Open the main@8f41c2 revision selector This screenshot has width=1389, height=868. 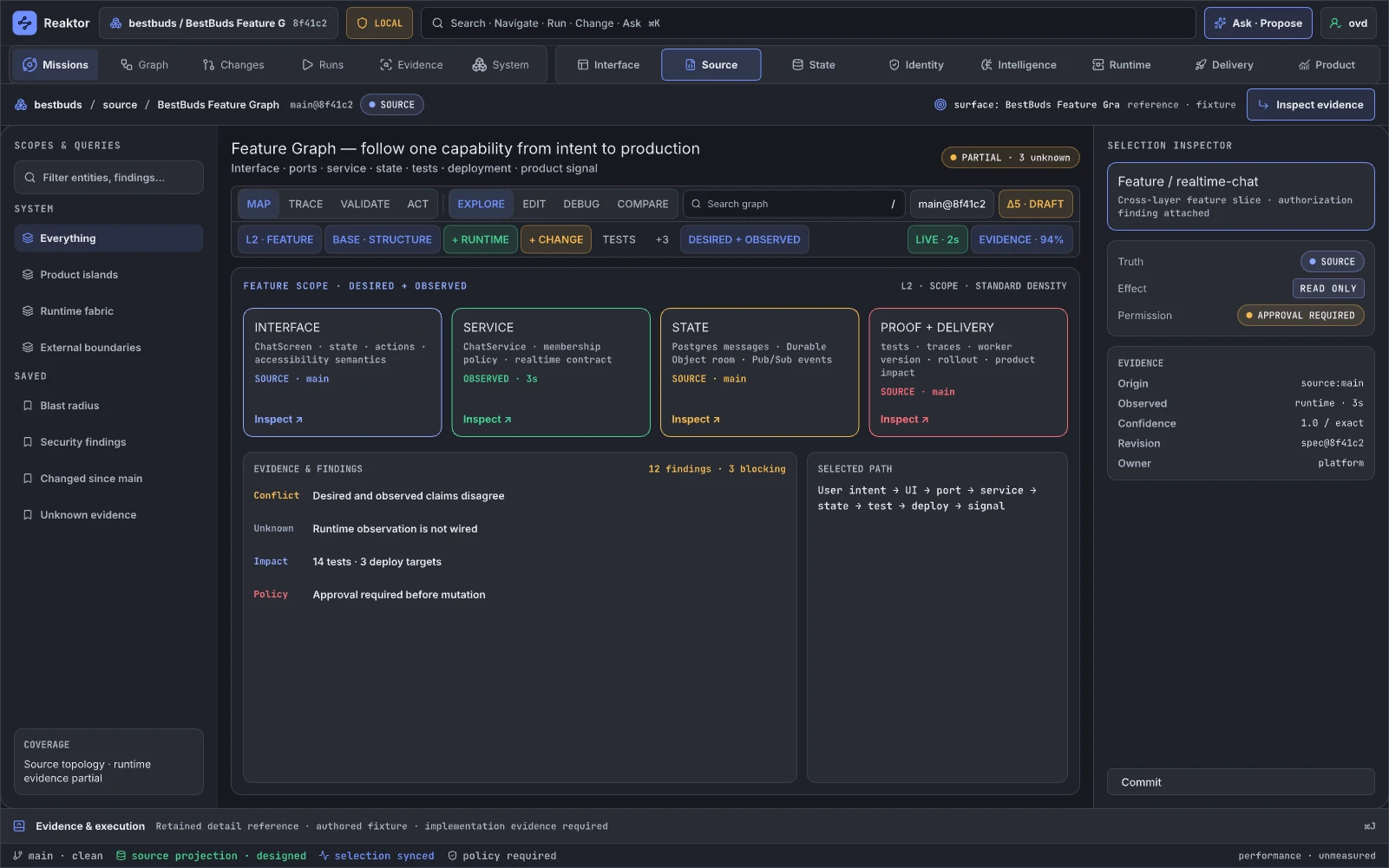click(952, 205)
